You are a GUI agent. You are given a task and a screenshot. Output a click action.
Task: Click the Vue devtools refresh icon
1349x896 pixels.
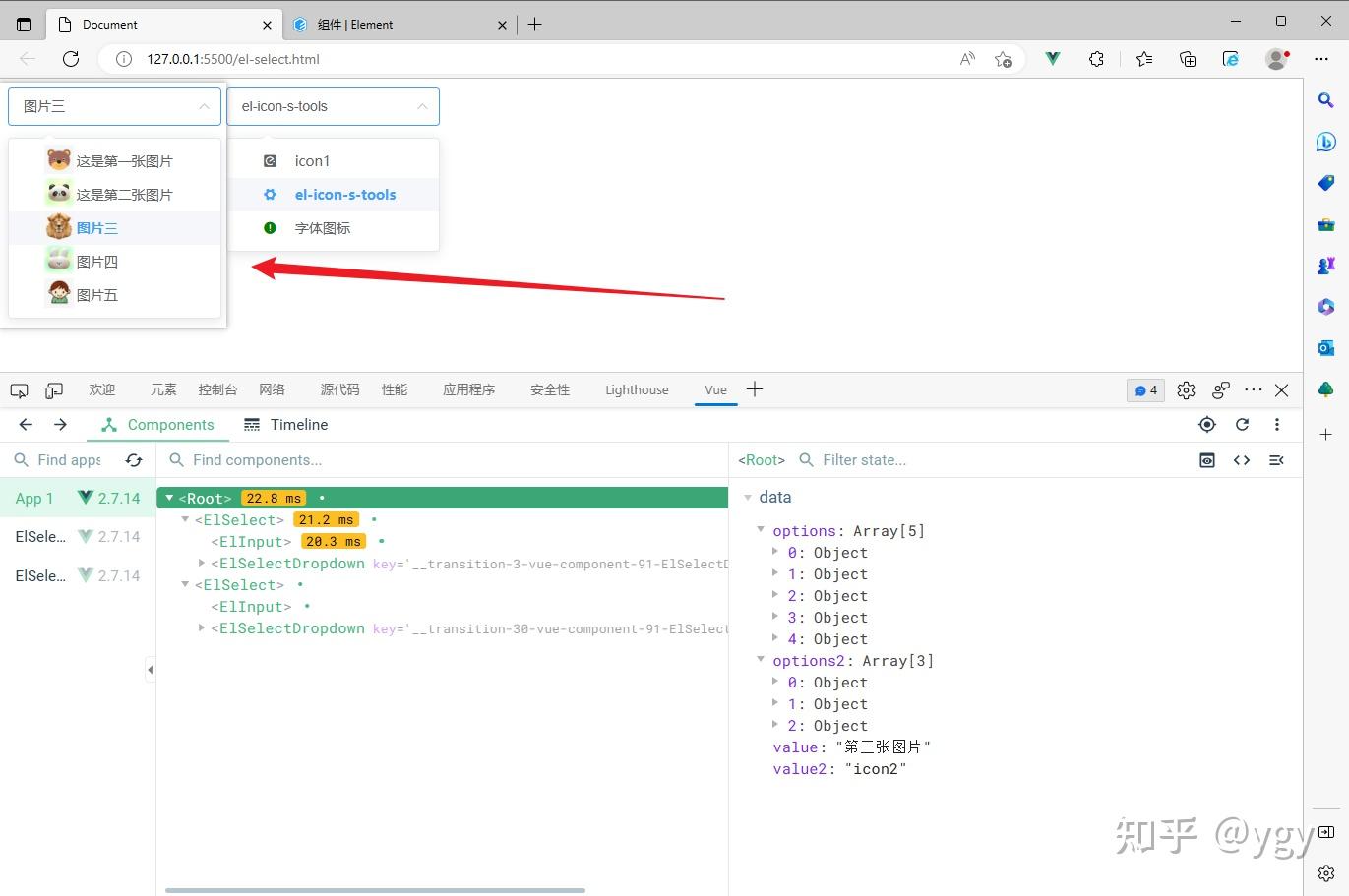1243,425
